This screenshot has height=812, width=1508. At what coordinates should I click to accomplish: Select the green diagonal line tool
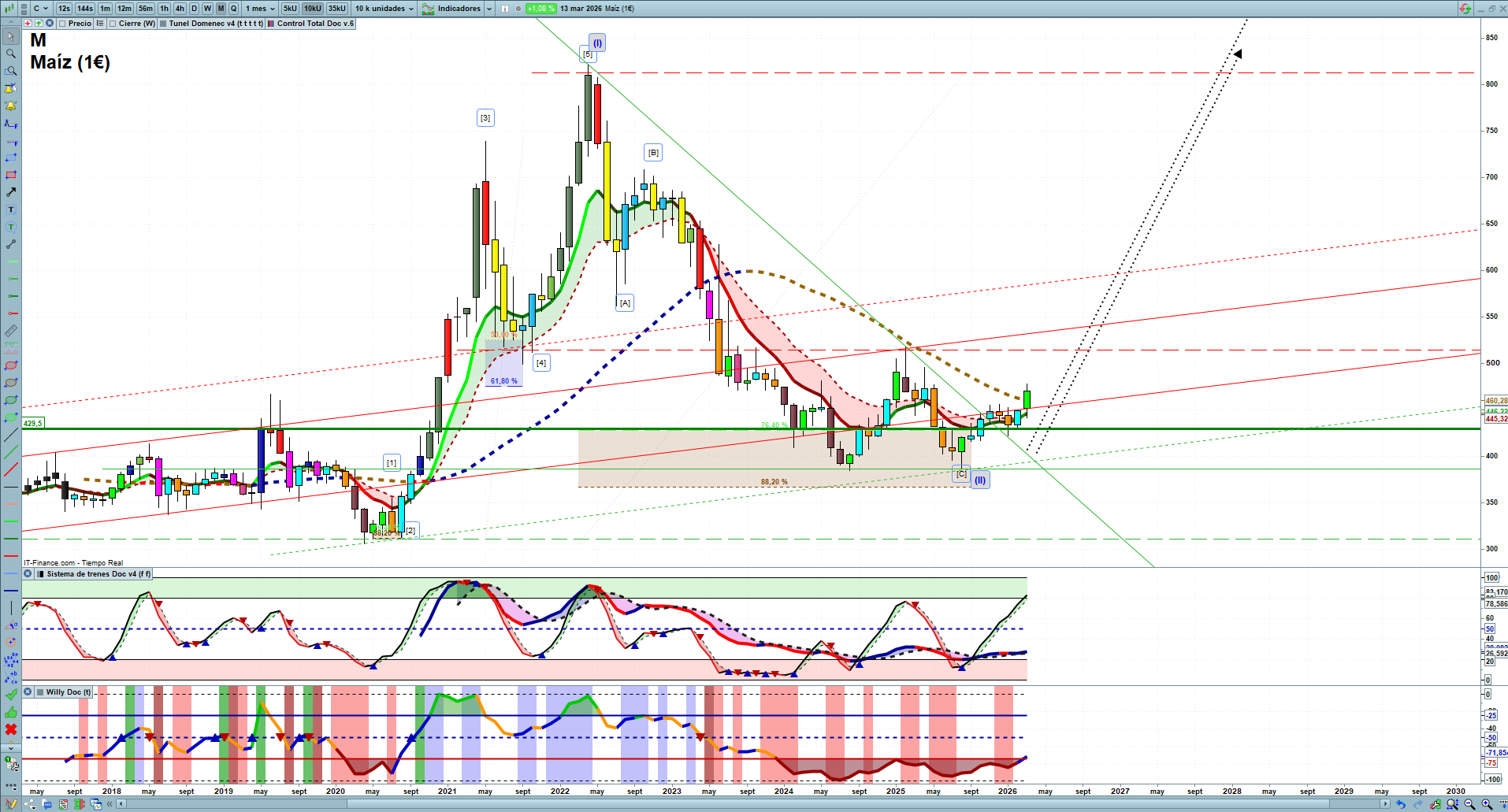11,453
